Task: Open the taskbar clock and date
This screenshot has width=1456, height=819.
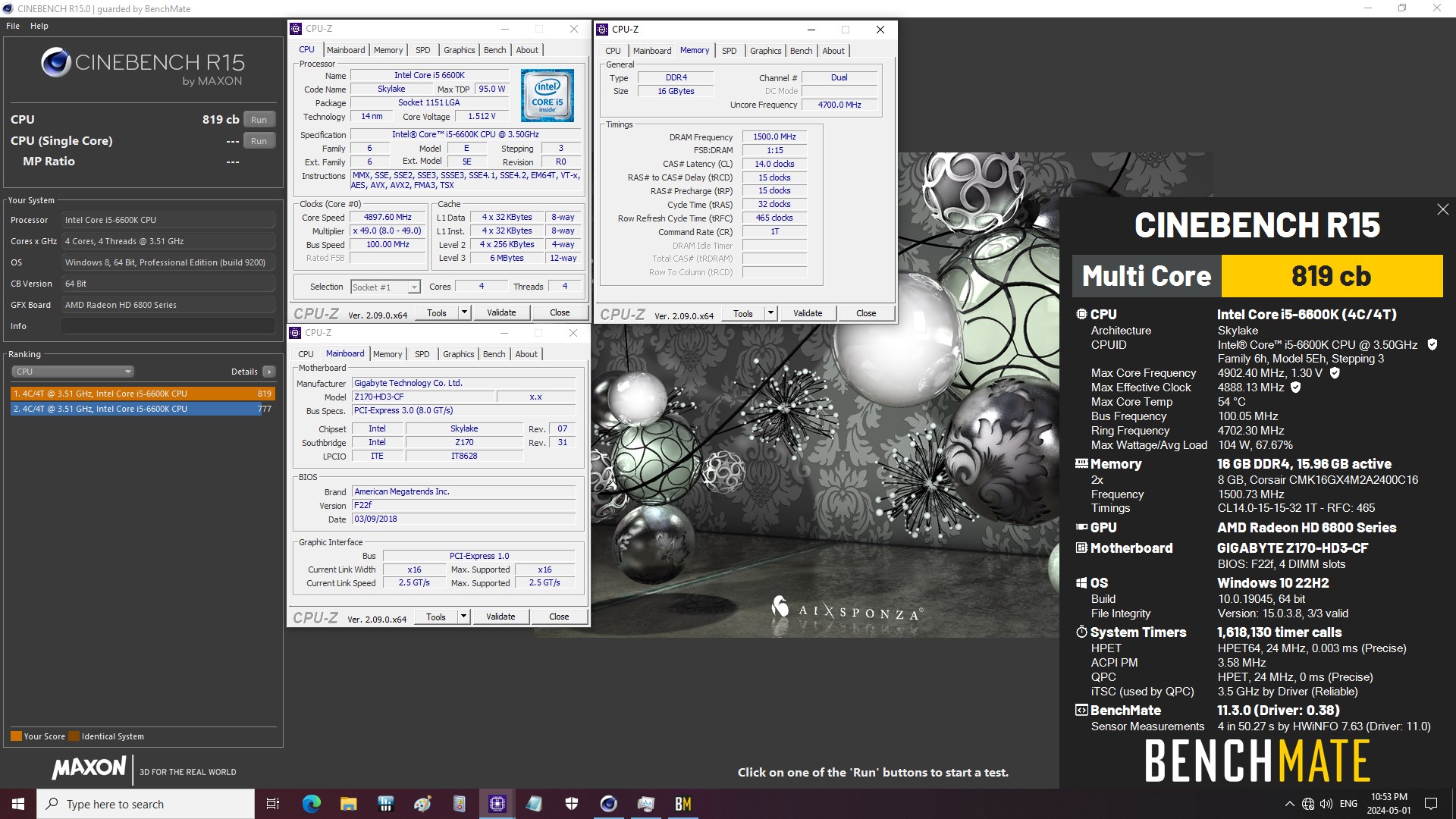Action: 1389,804
